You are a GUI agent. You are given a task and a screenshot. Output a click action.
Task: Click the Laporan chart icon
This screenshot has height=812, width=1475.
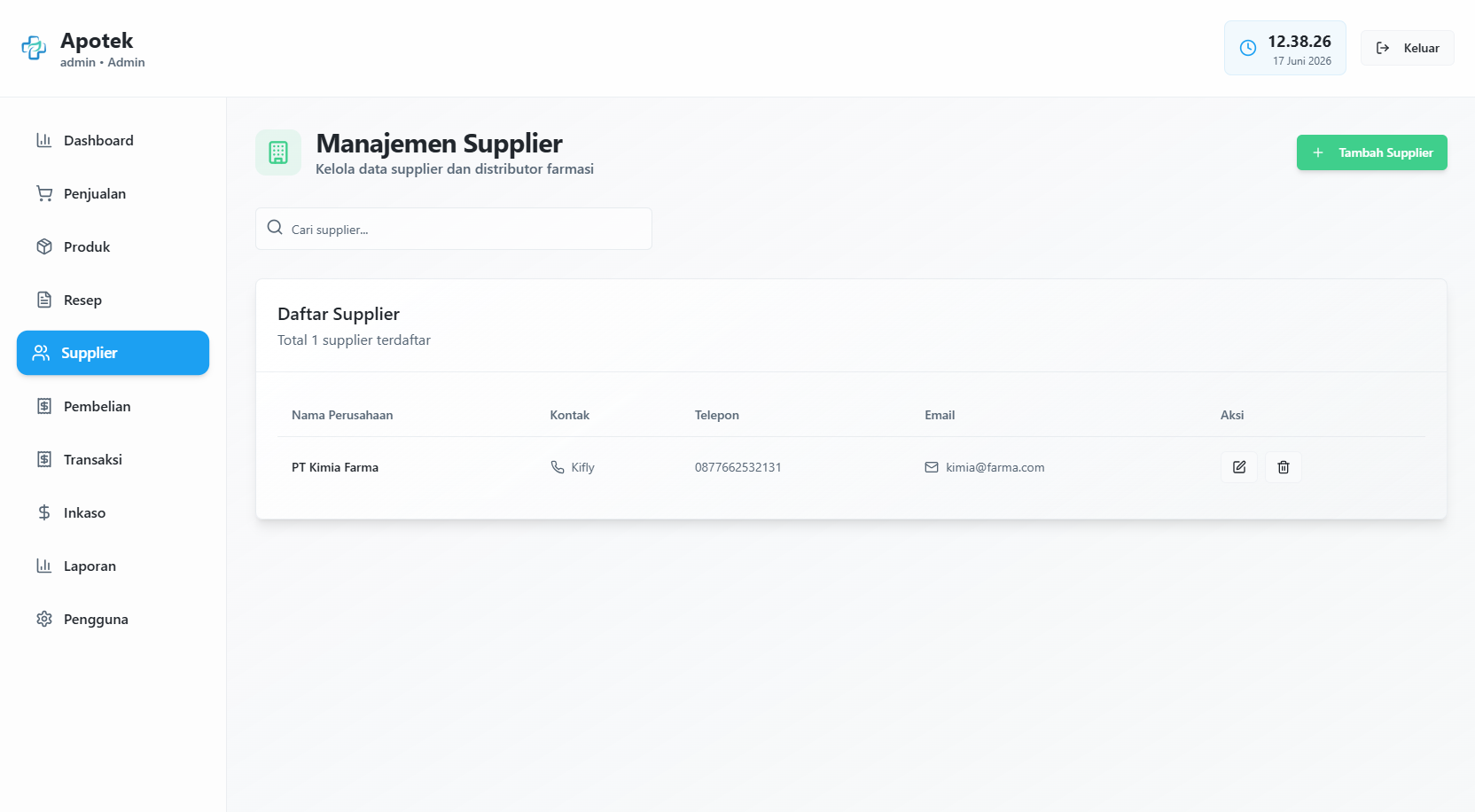[44, 566]
